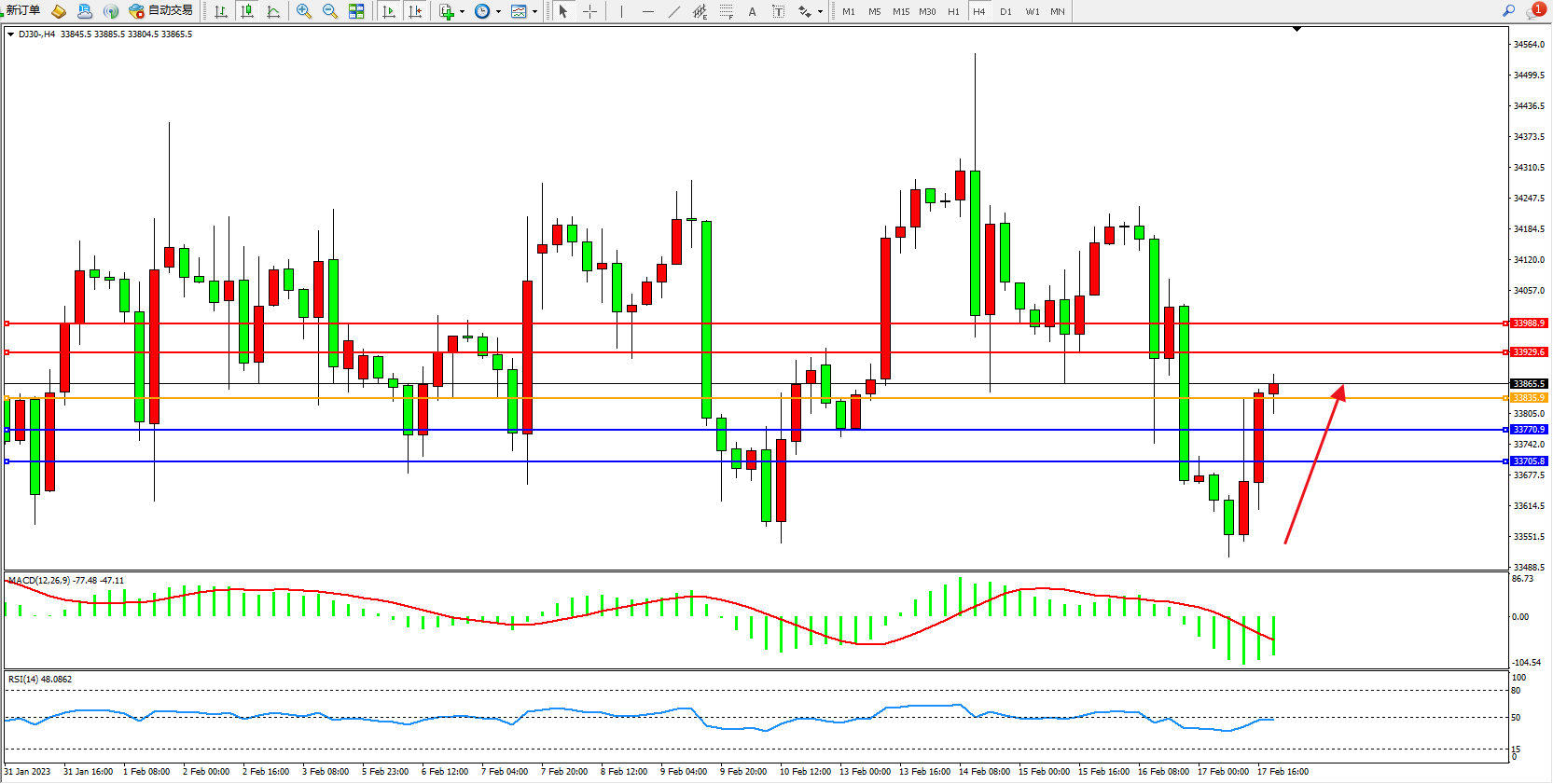Screen dimensions: 1553x784
Task: Open the tile windows layout icon
Action: tap(356, 11)
